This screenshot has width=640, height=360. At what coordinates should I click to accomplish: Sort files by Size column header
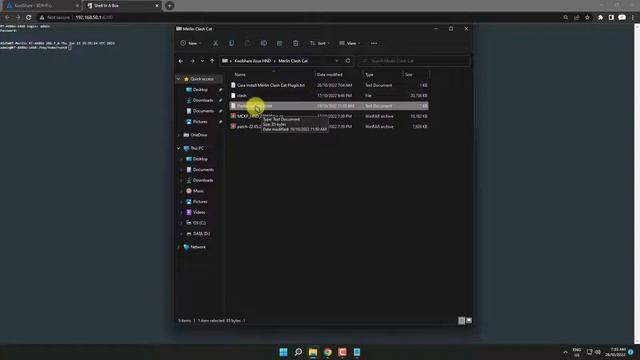(409, 75)
